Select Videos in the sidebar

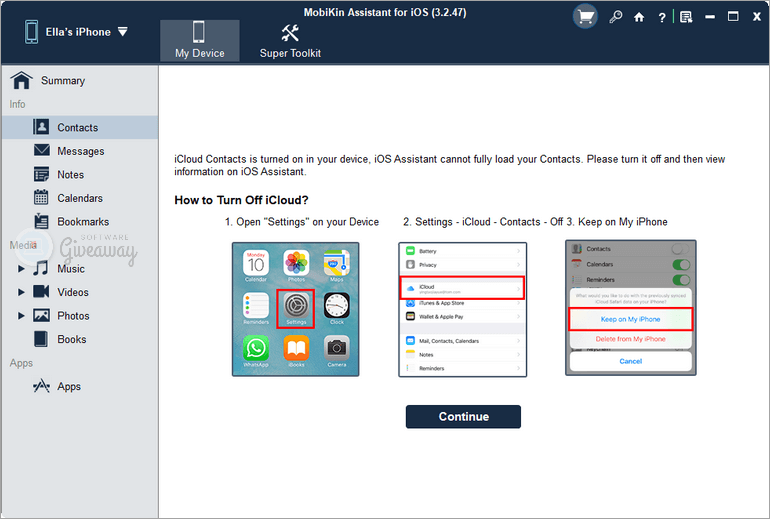80,293
